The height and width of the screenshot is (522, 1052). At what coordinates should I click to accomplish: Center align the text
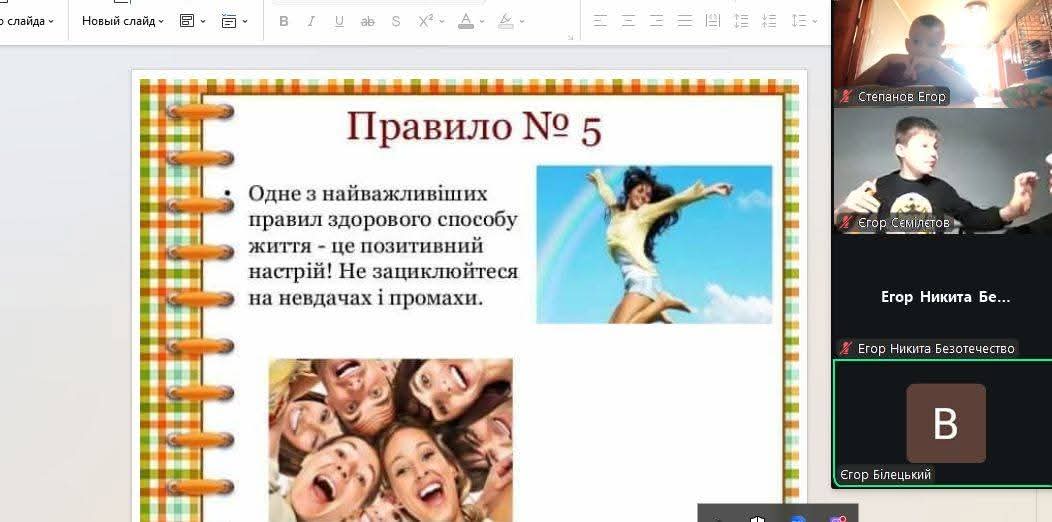[x=629, y=21]
